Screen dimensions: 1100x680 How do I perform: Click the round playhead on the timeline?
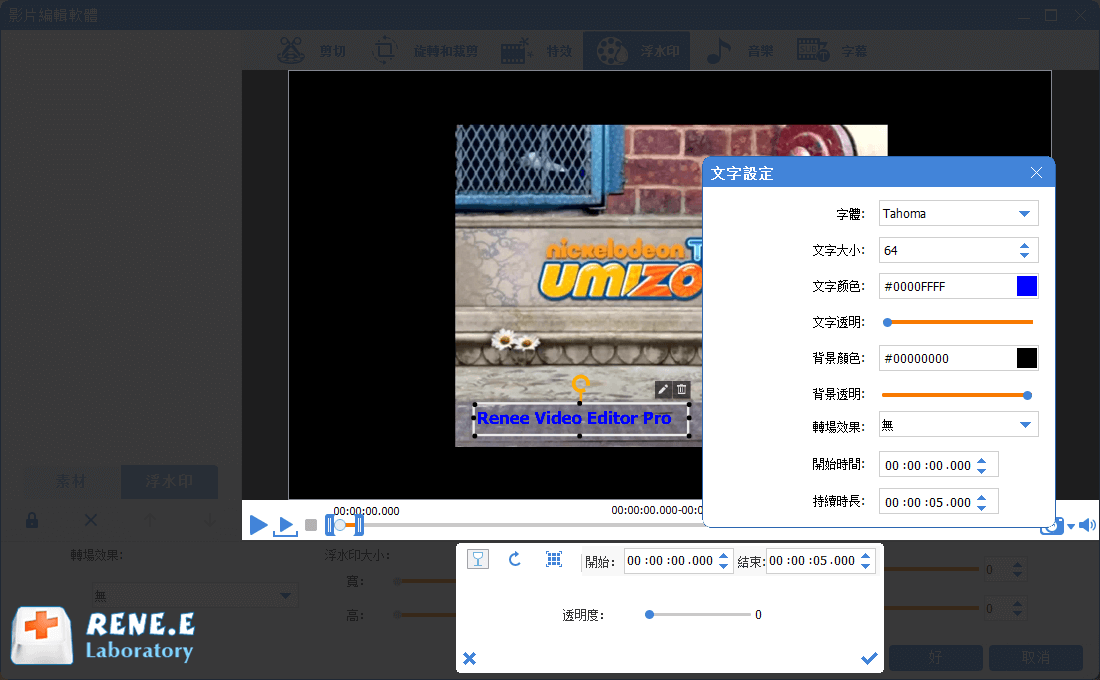point(340,525)
